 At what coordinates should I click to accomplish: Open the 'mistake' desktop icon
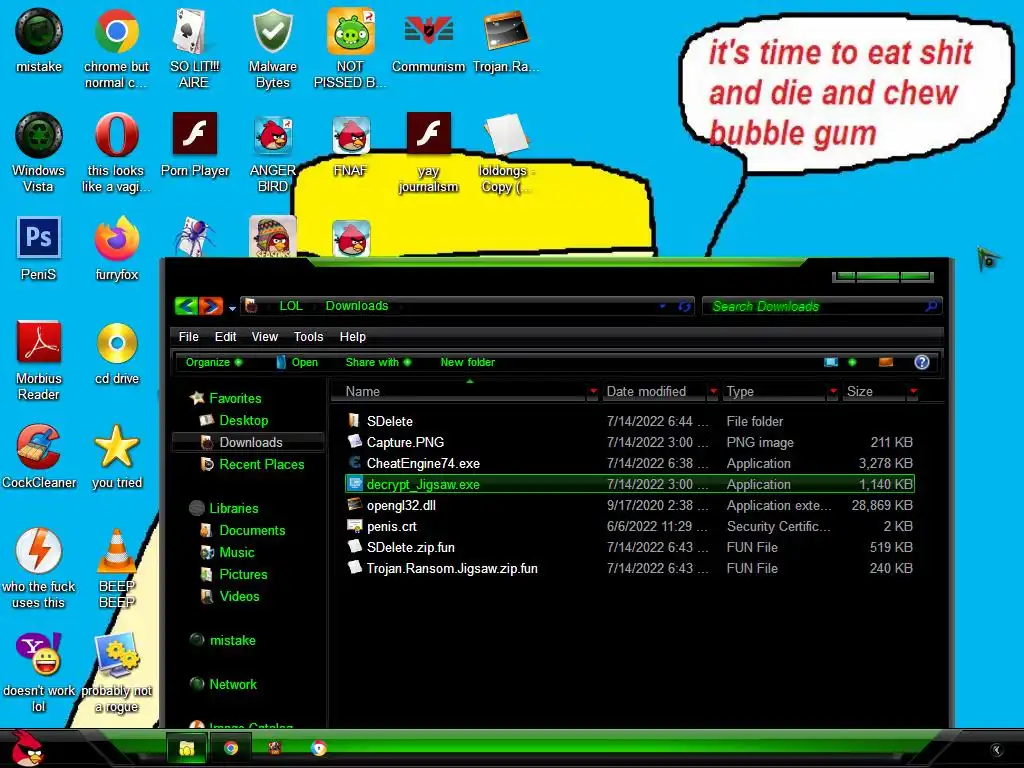[x=39, y=40]
